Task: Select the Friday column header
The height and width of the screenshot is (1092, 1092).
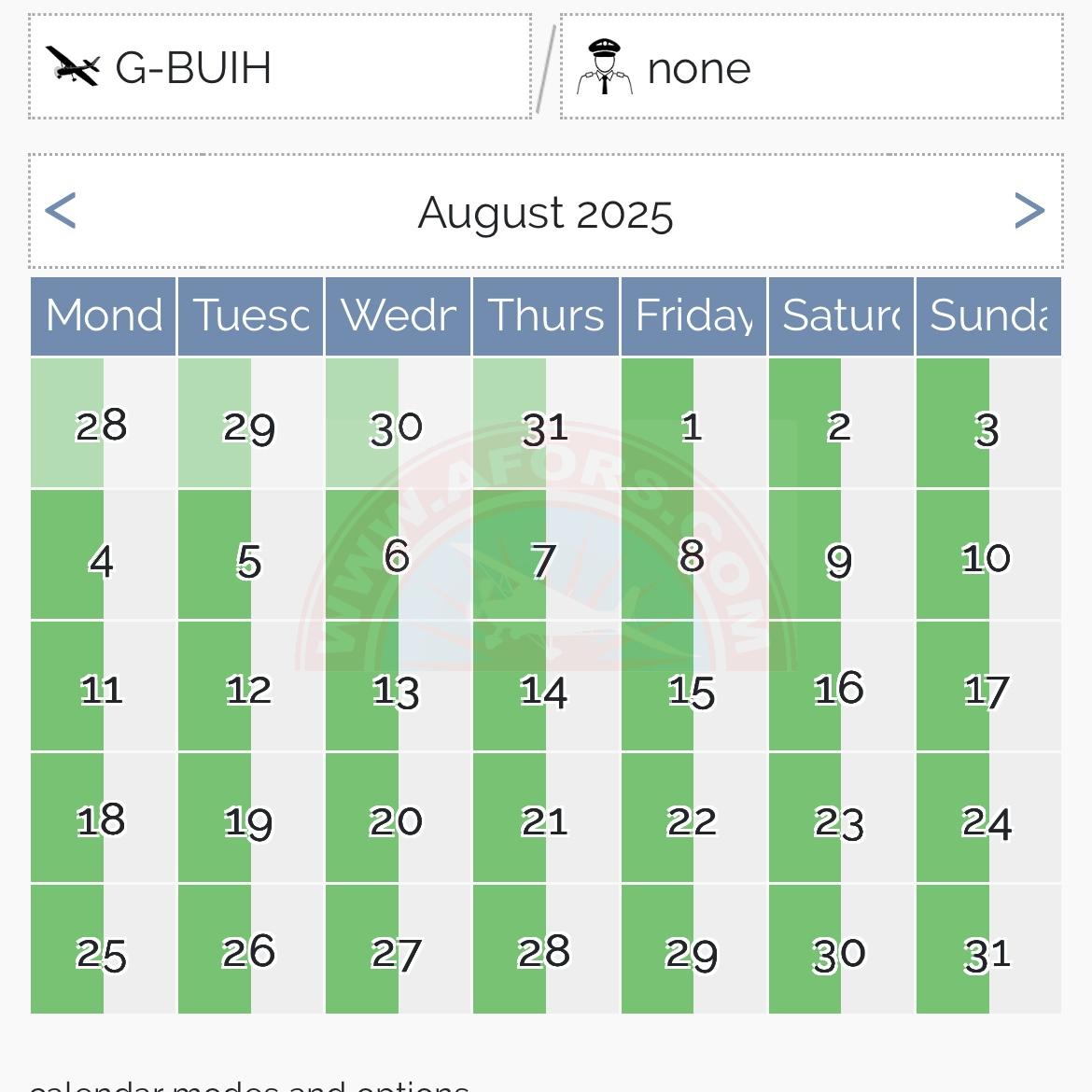Action: click(693, 315)
